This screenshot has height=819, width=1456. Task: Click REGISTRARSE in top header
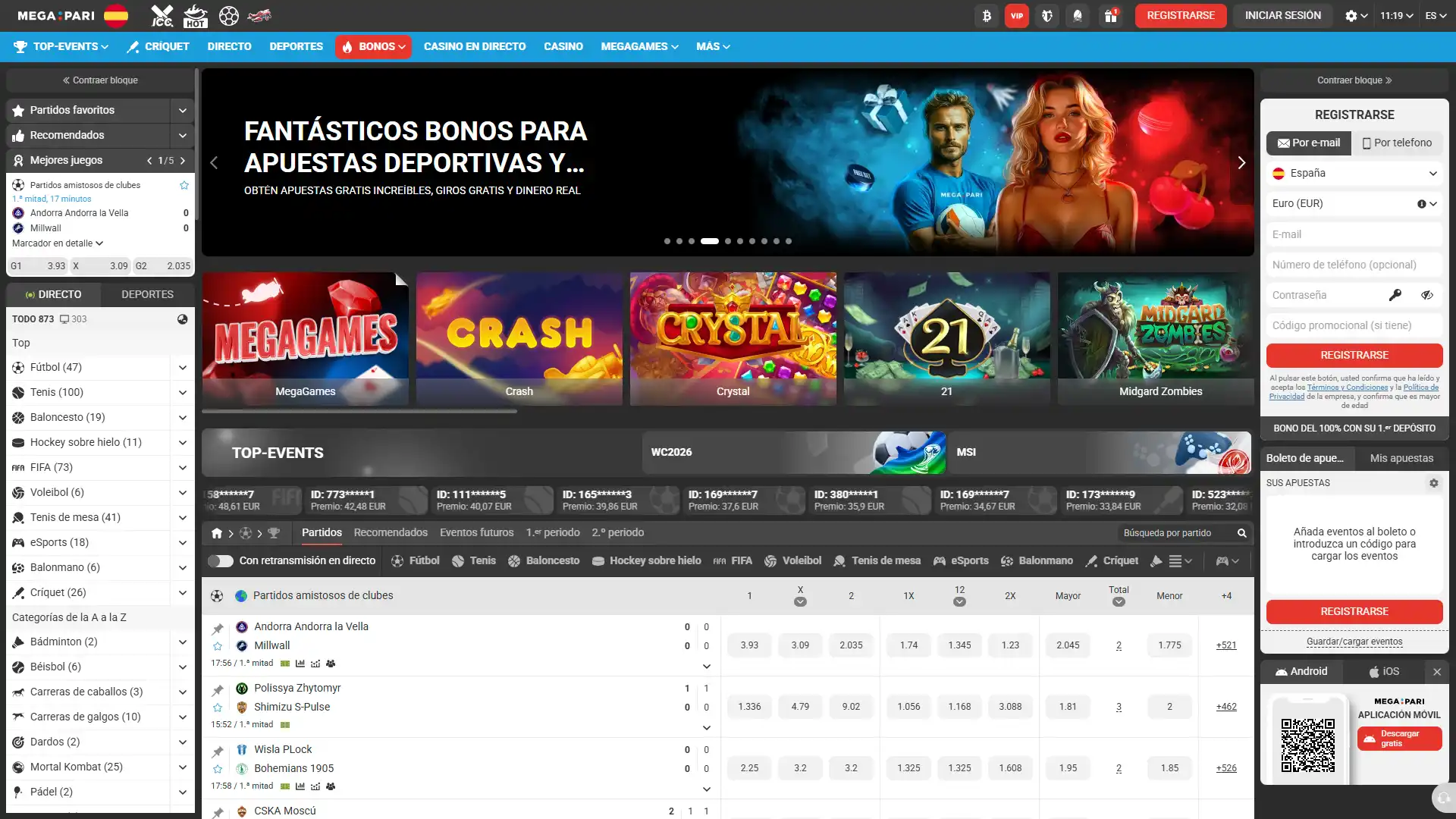[1181, 15]
